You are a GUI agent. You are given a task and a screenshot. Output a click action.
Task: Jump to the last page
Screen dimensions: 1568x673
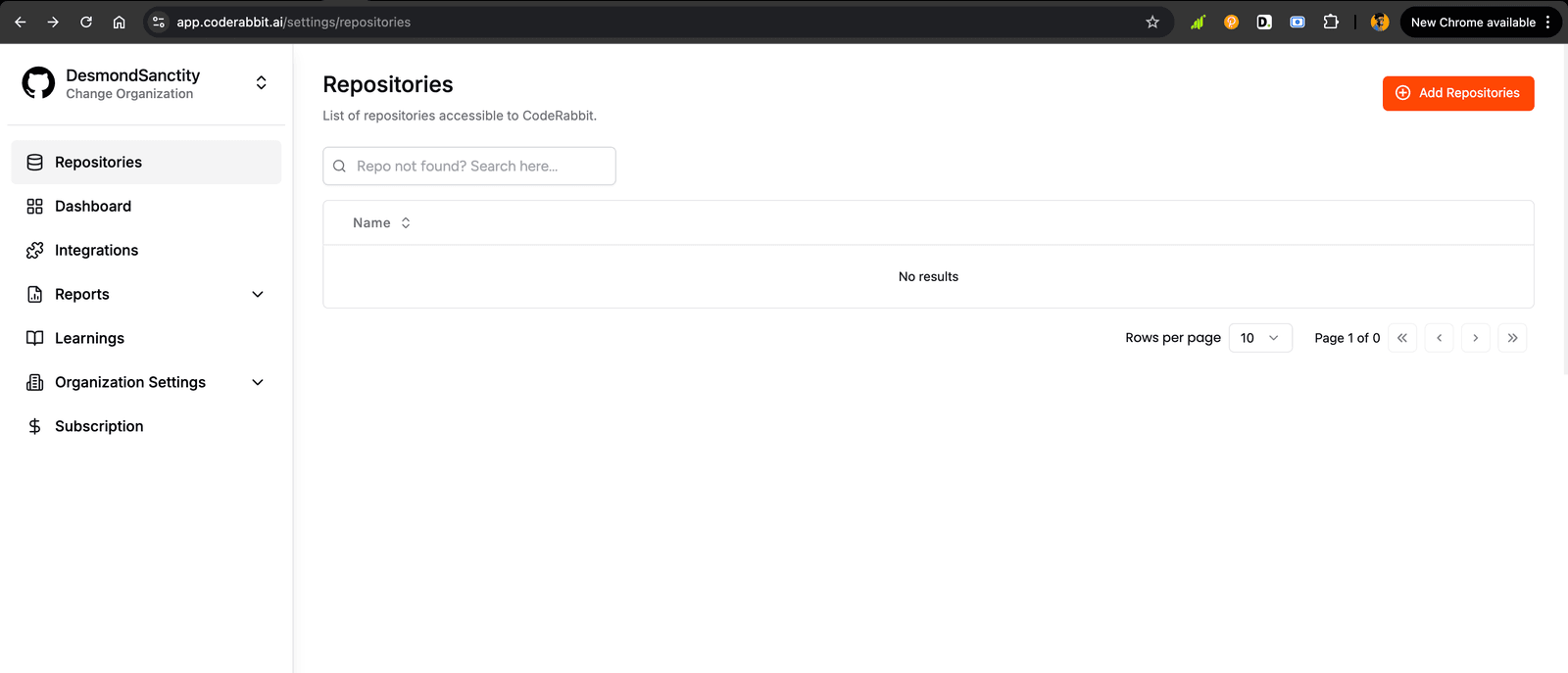click(1512, 338)
